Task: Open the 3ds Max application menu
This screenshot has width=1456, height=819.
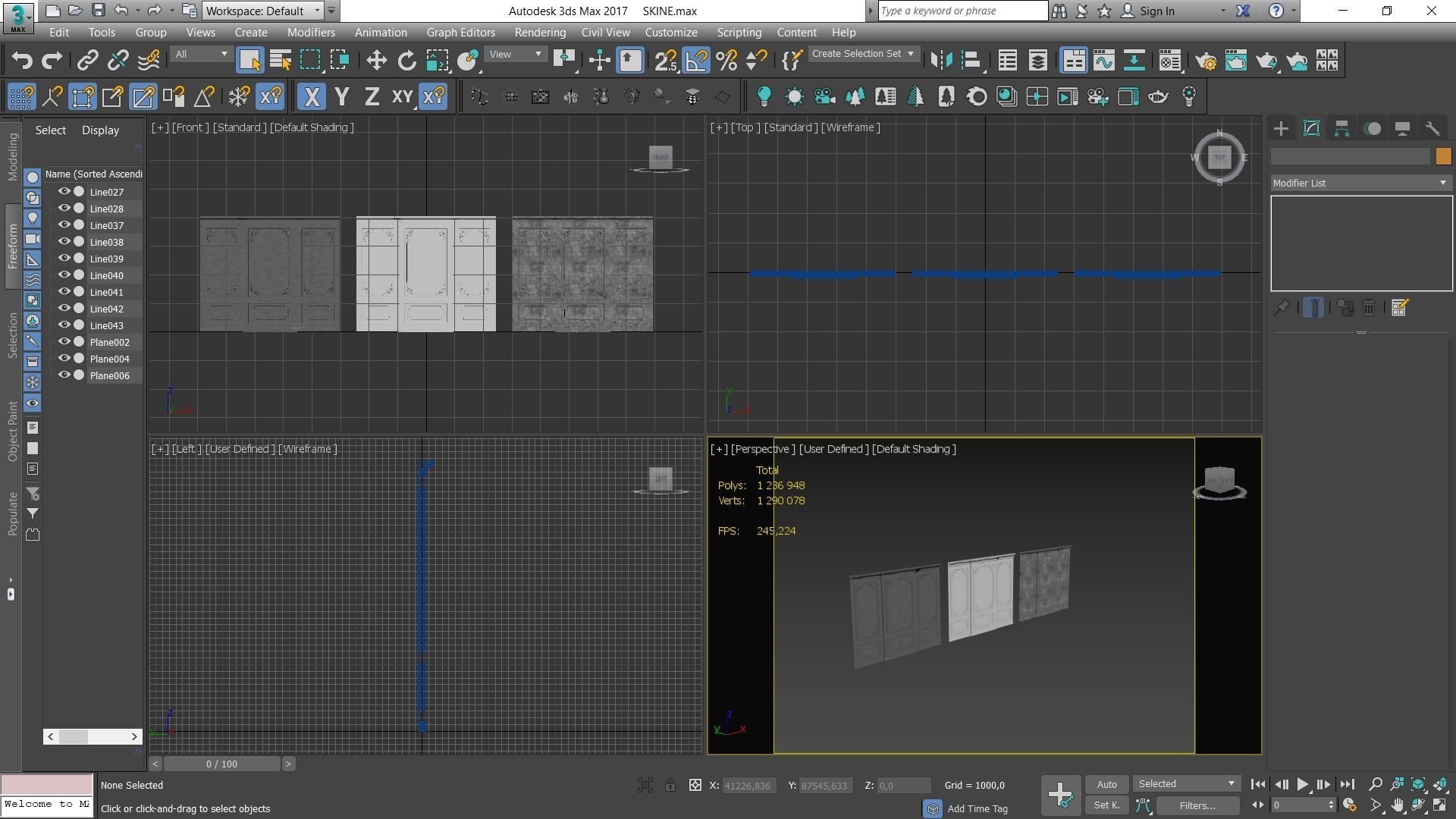Action: [x=17, y=17]
